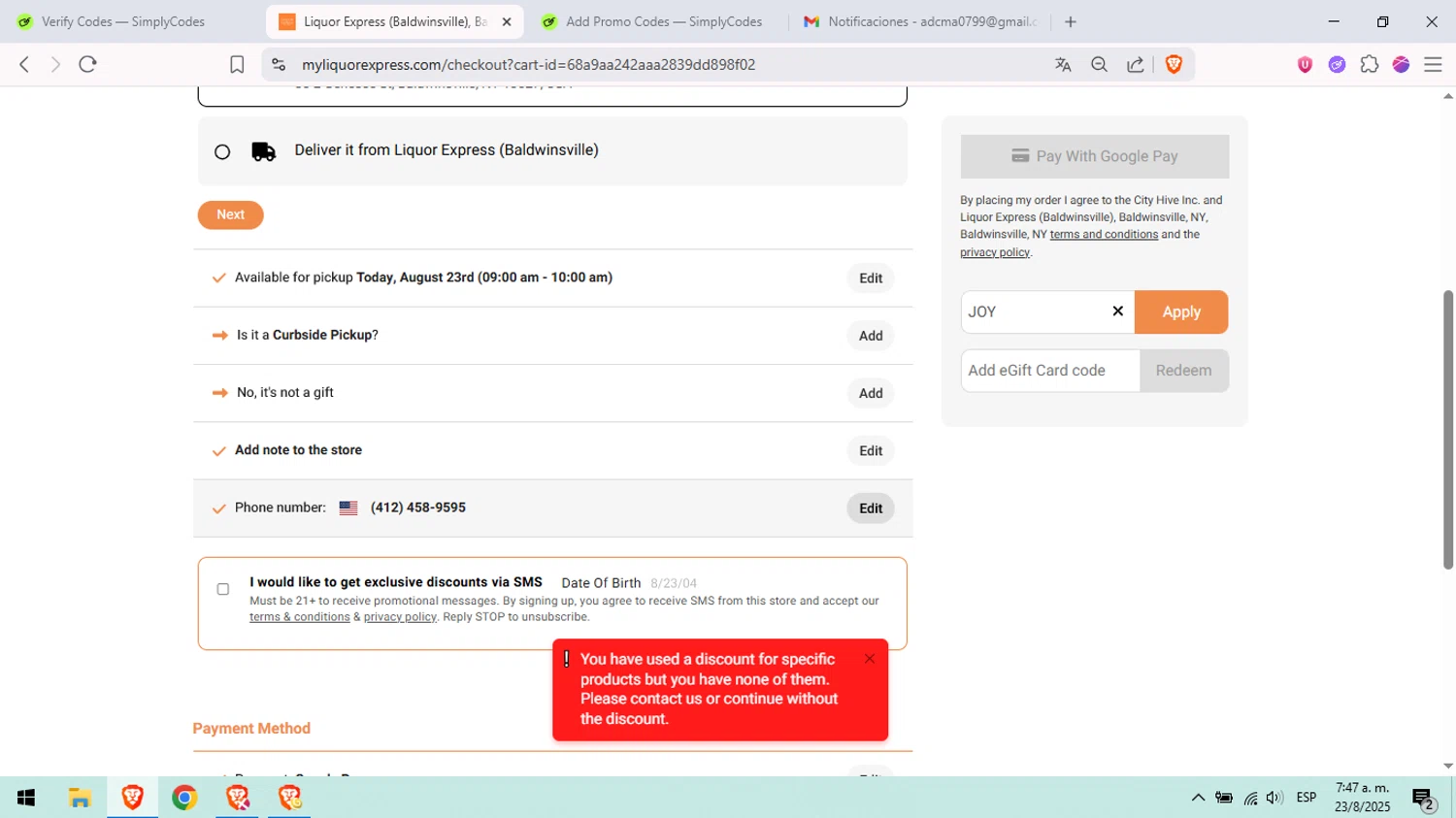
Task: Close the Liquor Express tab
Action: (x=506, y=21)
